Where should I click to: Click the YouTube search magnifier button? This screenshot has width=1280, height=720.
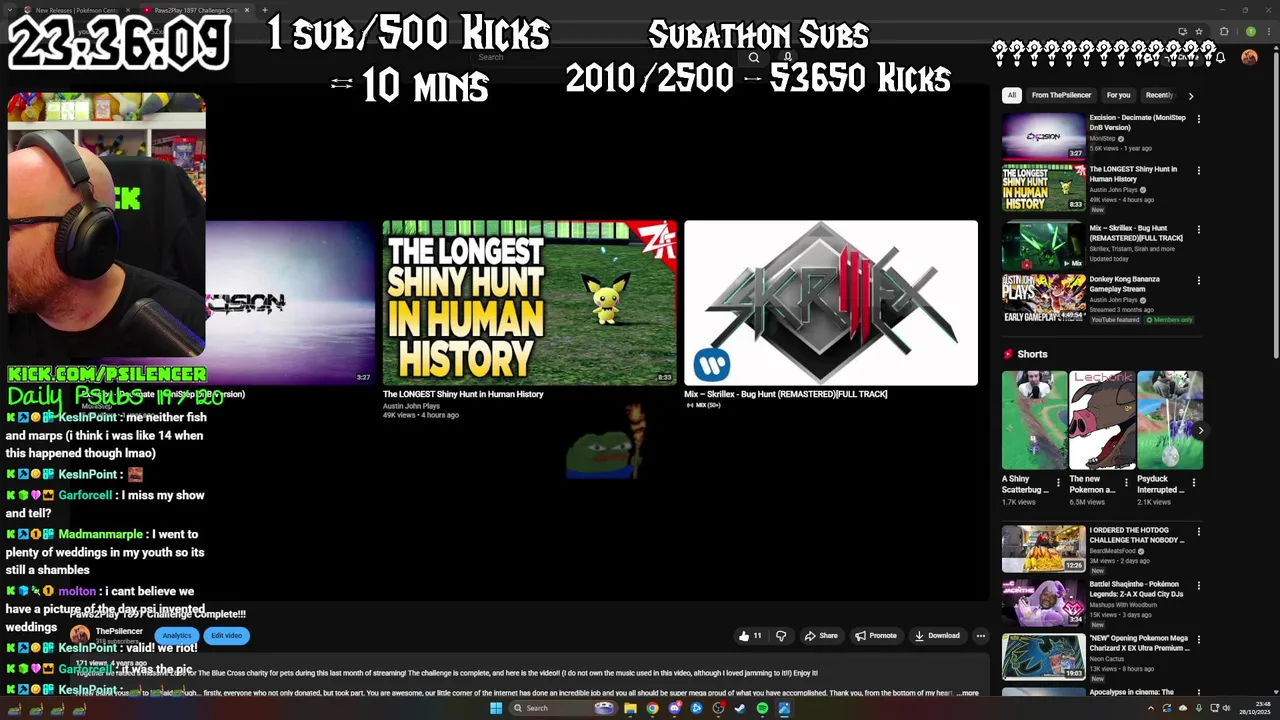click(x=754, y=57)
